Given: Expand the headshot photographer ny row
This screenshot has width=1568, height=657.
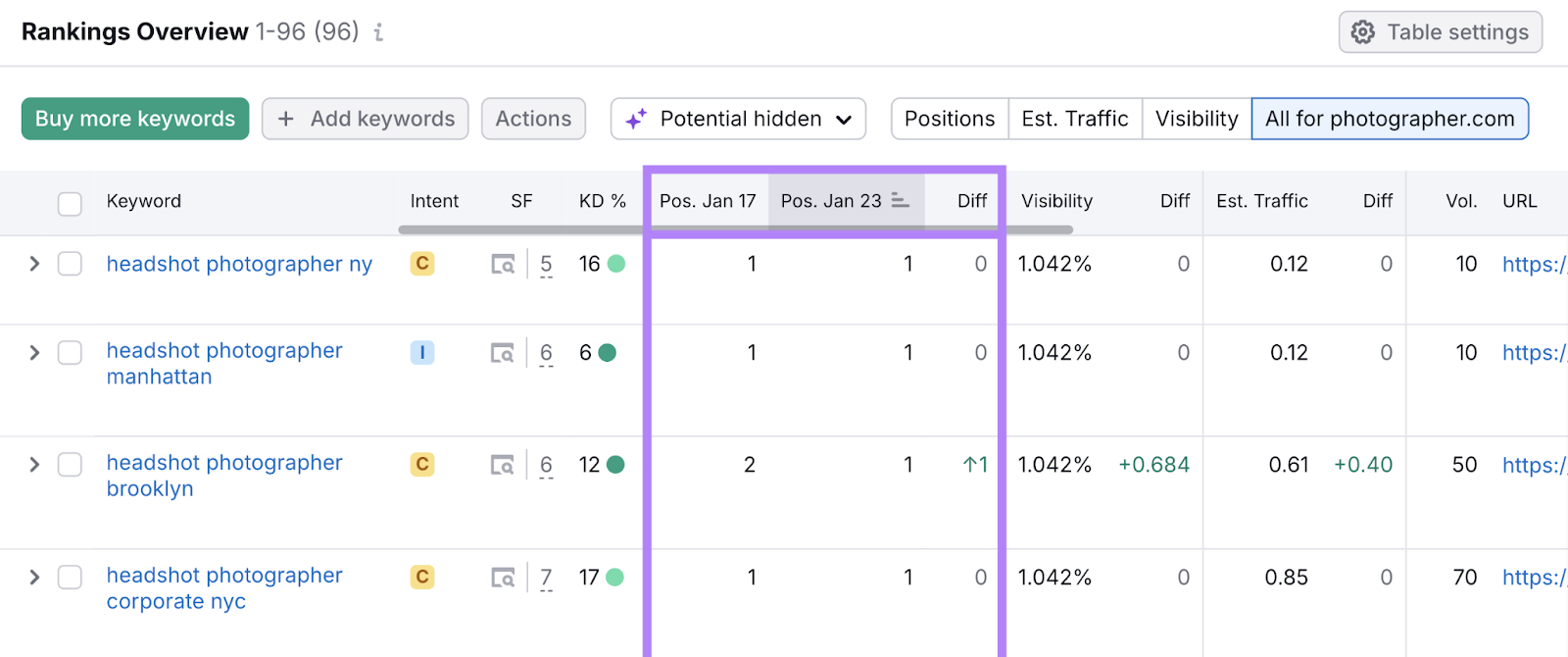Looking at the screenshot, I should [34, 264].
